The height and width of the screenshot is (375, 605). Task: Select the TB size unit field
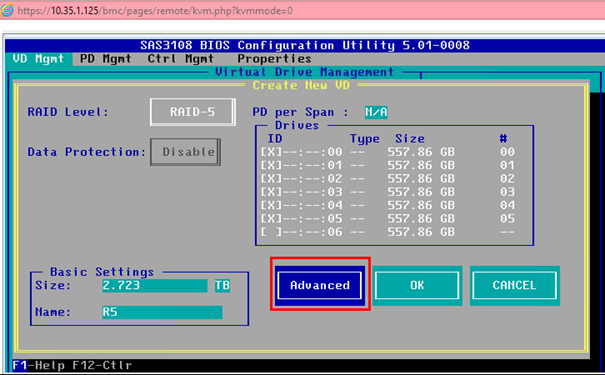click(x=222, y=285)
